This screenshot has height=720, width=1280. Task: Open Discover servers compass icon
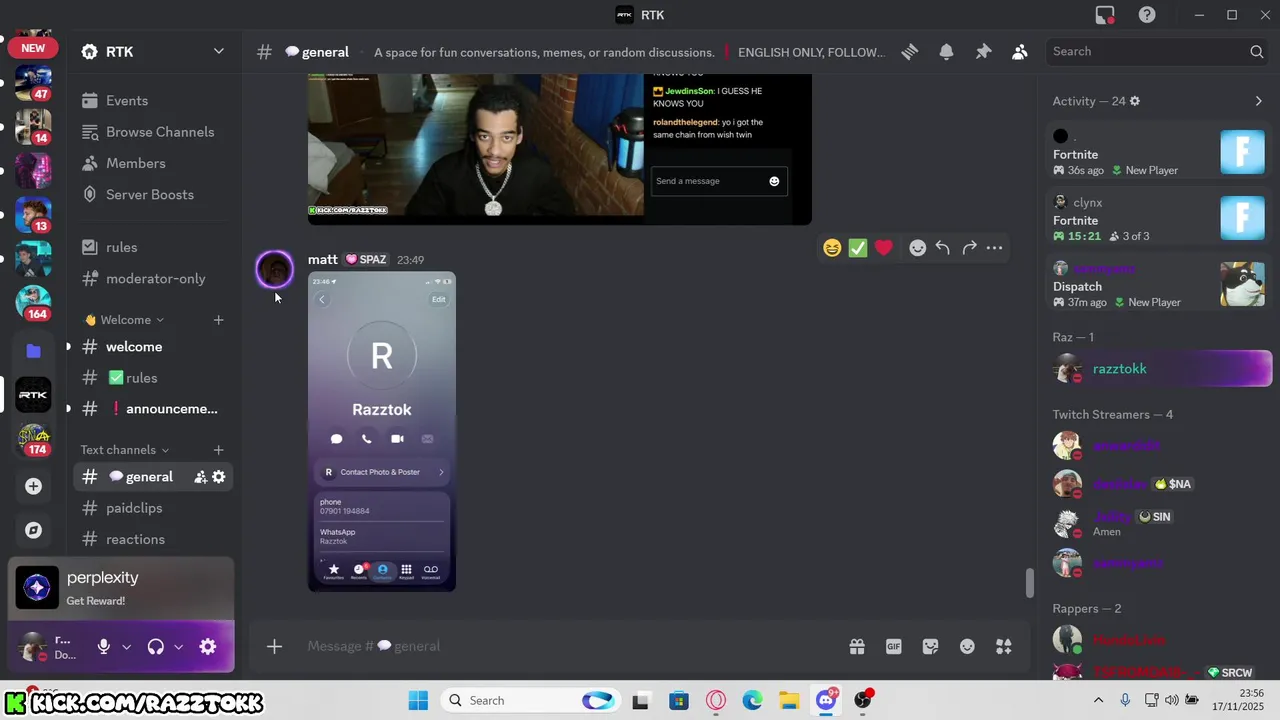click(x=33, y=530)
